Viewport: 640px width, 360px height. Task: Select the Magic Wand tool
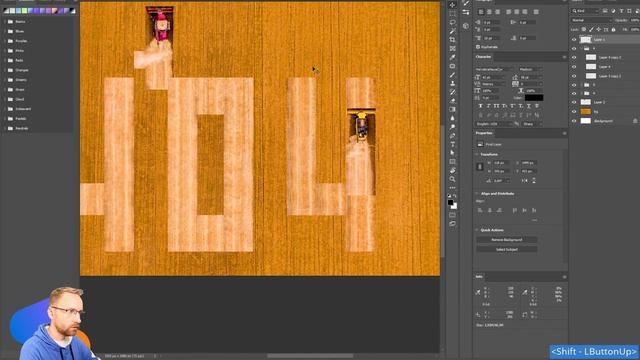pos(452,31)
